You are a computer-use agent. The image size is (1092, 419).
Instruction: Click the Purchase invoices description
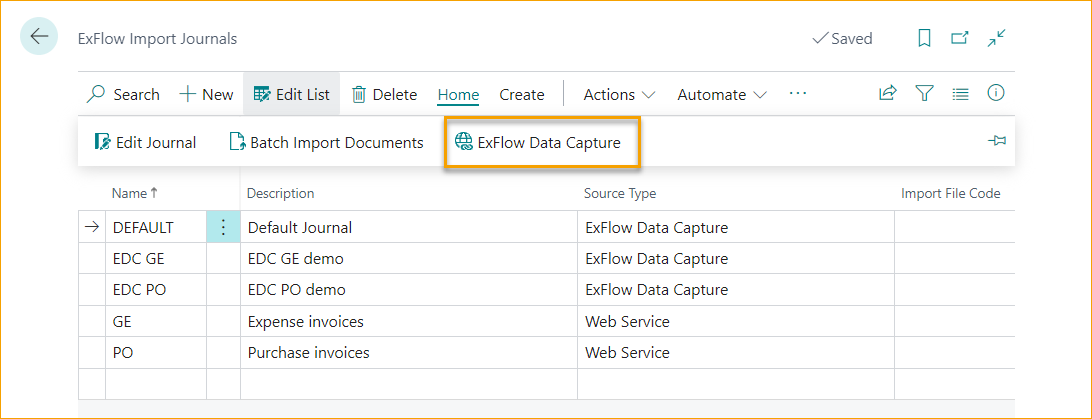409,353
